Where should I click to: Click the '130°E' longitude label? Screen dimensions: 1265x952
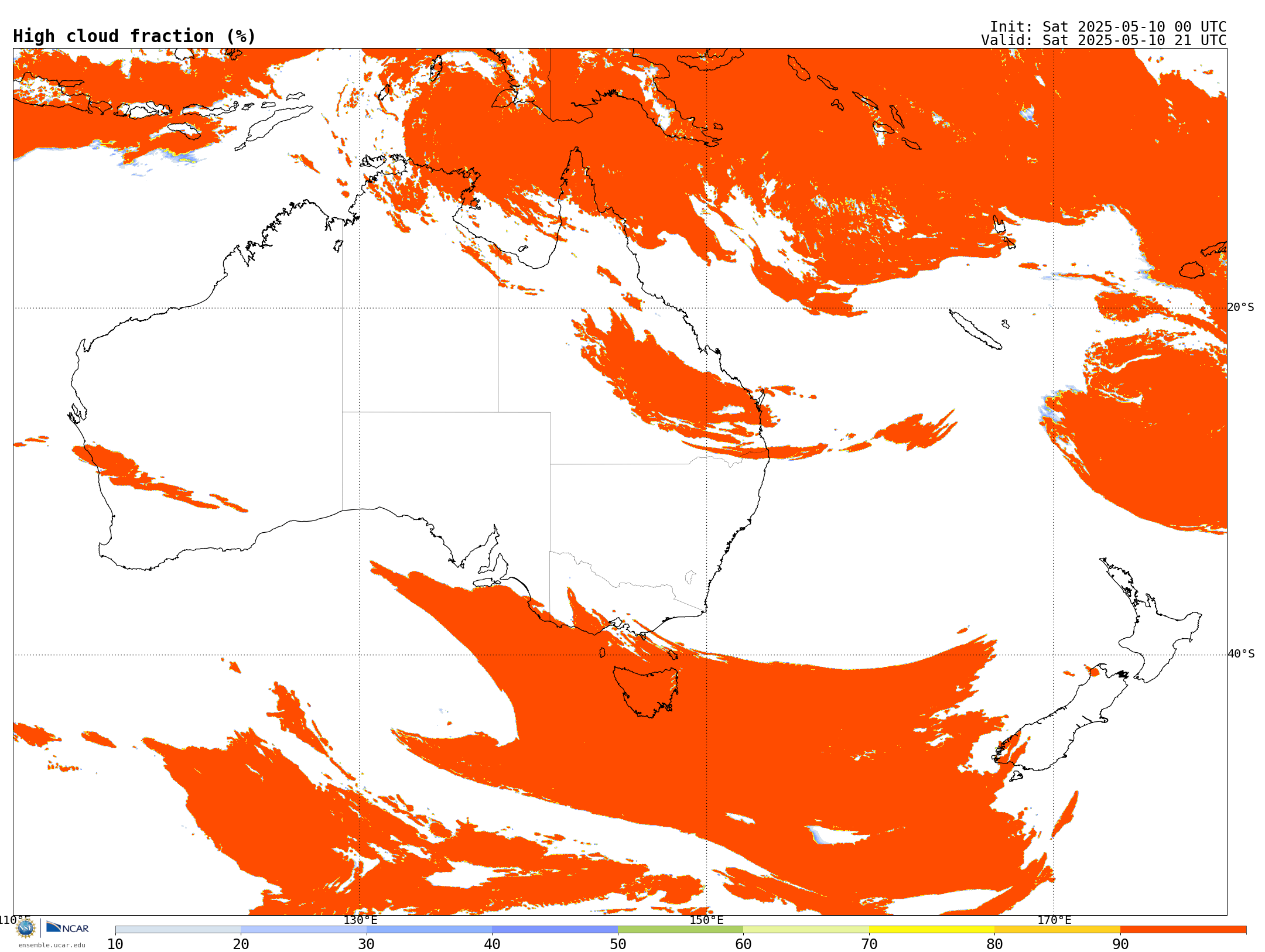coord(360,920)
